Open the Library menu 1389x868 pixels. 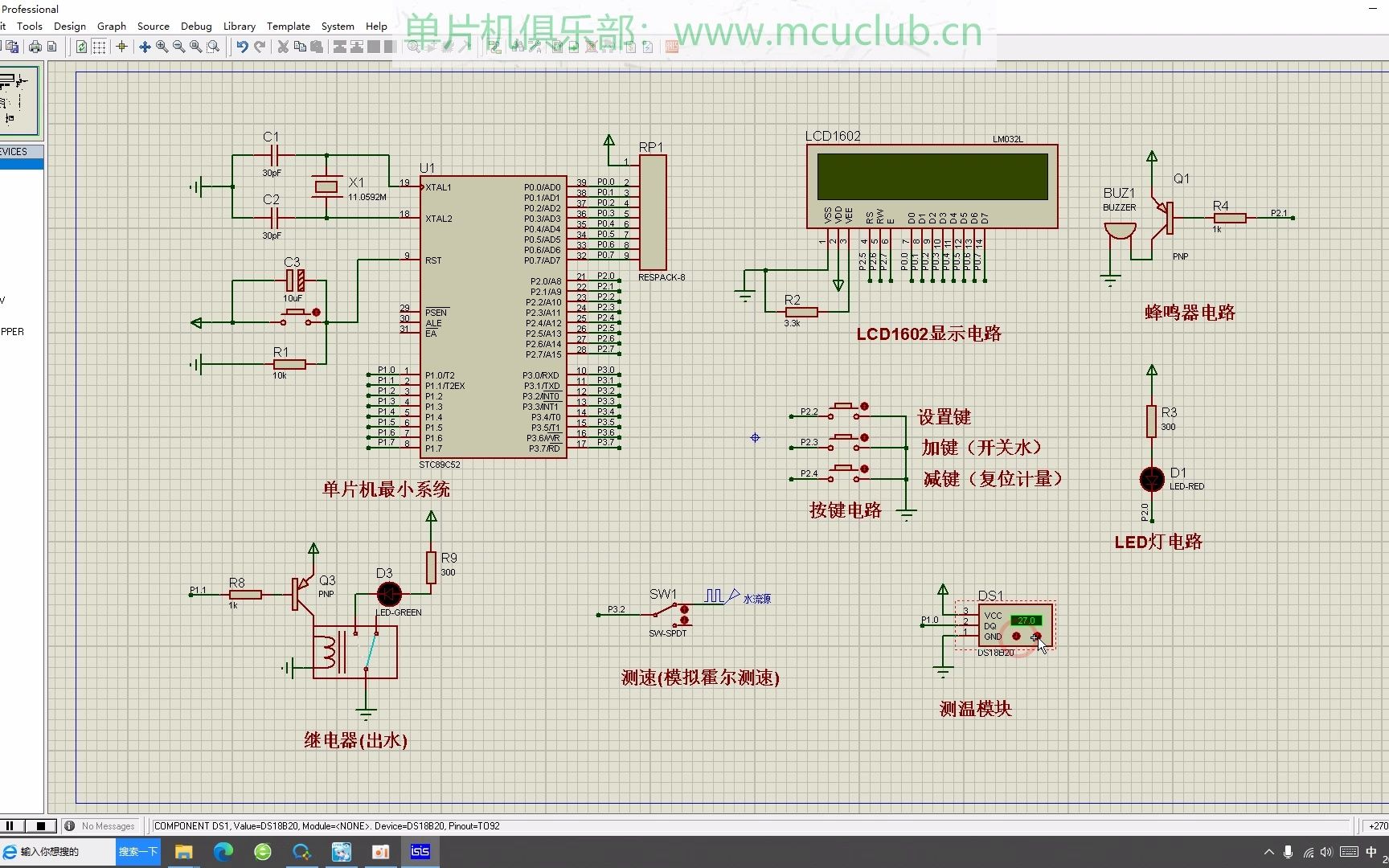240,26
